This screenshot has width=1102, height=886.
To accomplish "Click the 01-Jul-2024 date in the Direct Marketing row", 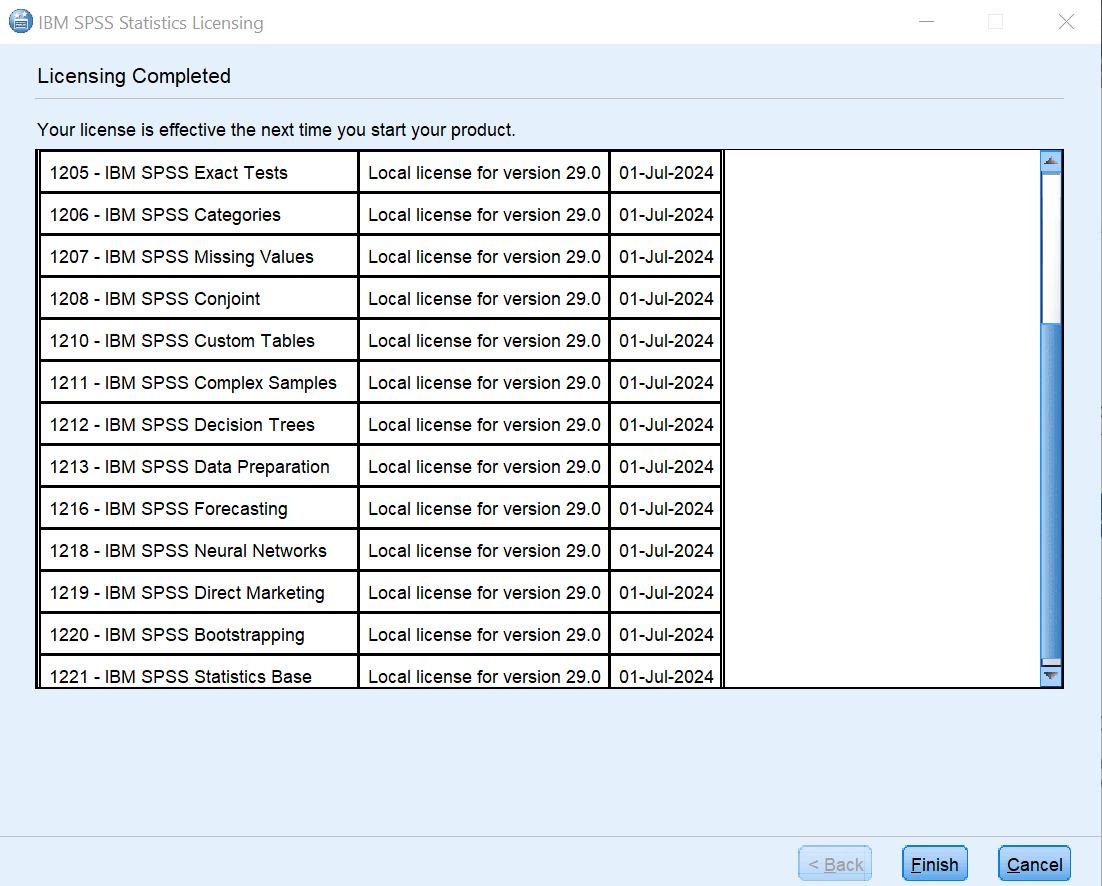I will click(x=666, y=593).
